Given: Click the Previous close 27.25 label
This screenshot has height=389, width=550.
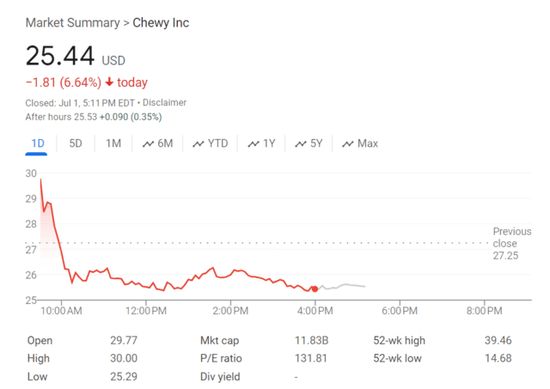Looking at the screenshot, I should coord(512,243).
